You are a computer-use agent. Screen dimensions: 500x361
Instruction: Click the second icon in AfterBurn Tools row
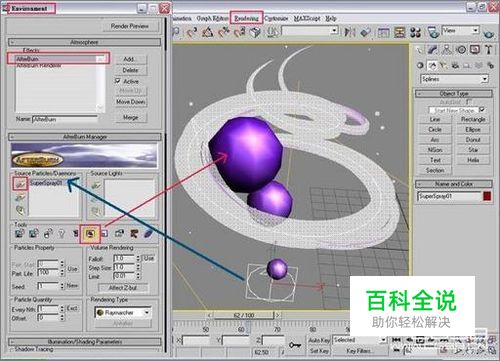click(x=34, y=234)
